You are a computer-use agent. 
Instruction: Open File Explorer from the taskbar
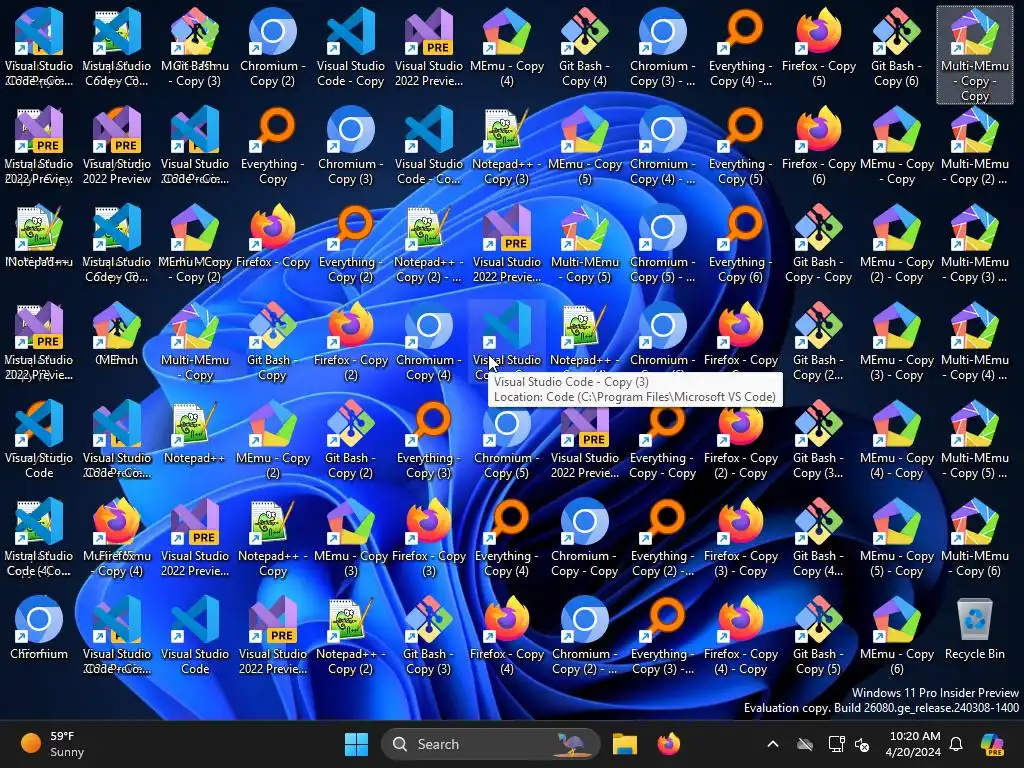pyautogui.click(x=624, y=744)
